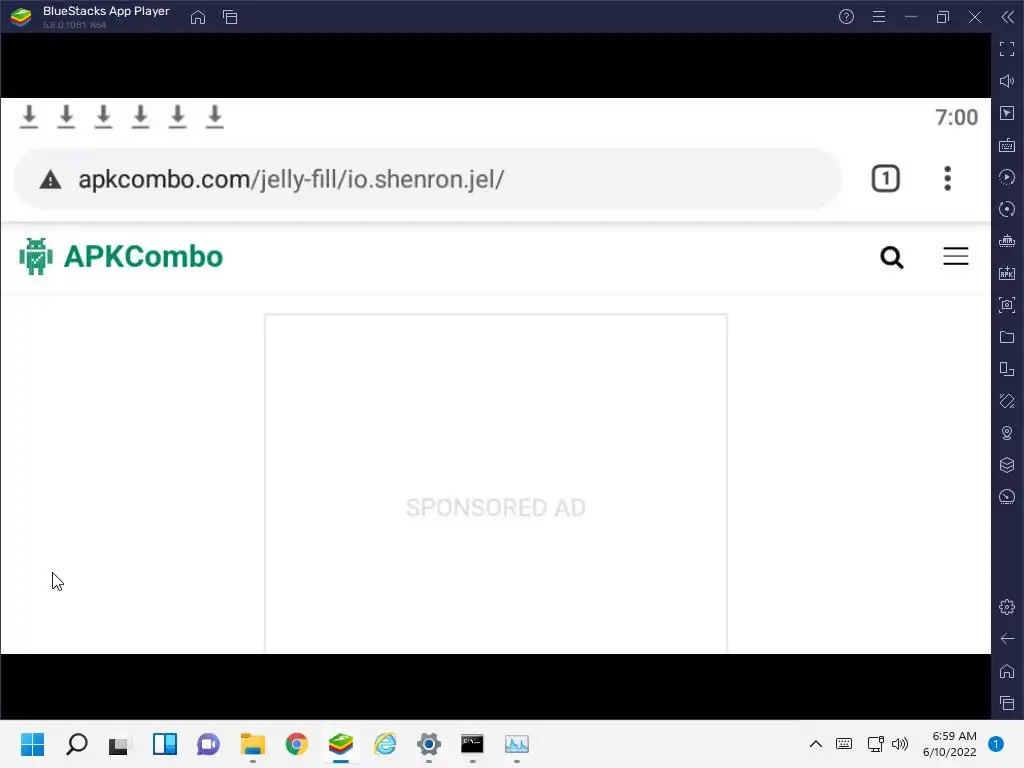This screenshot has height=768, width=1024.
Task: Take a screenshot with the sidebar camera icon
Action: tap(1007, 305)
